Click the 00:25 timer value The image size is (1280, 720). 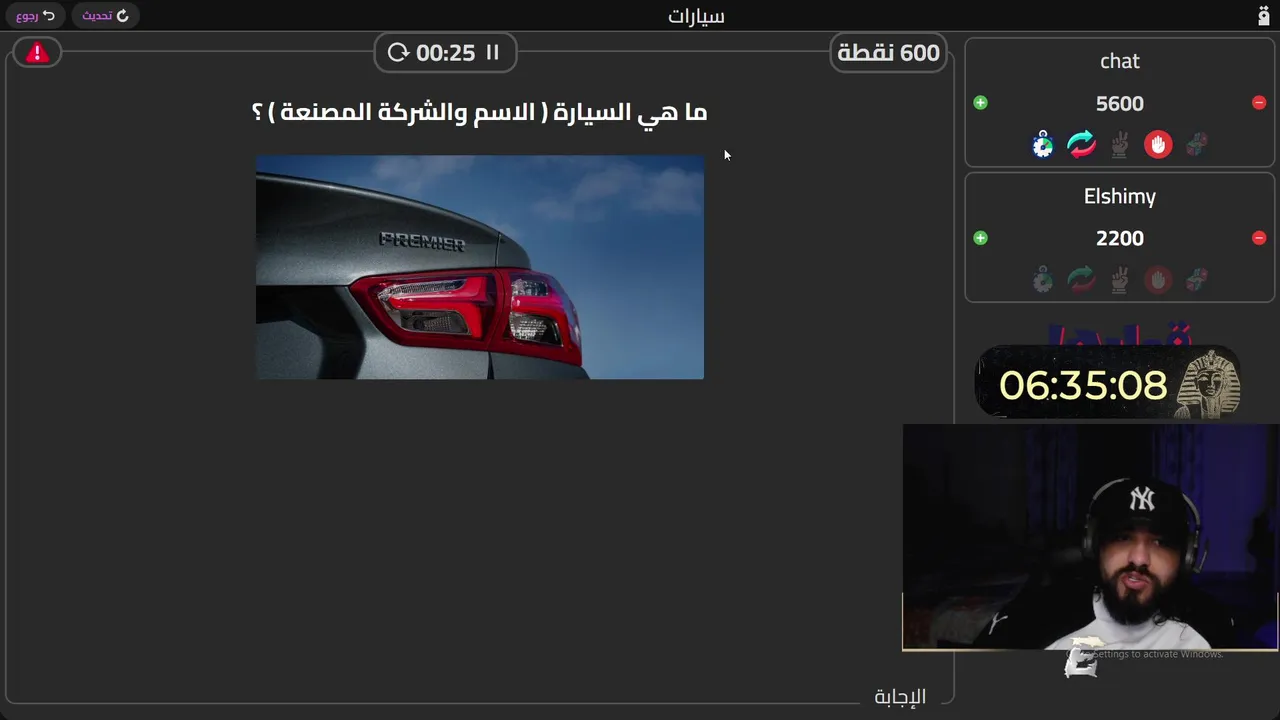pyautogui.click(x=445, y=53)
